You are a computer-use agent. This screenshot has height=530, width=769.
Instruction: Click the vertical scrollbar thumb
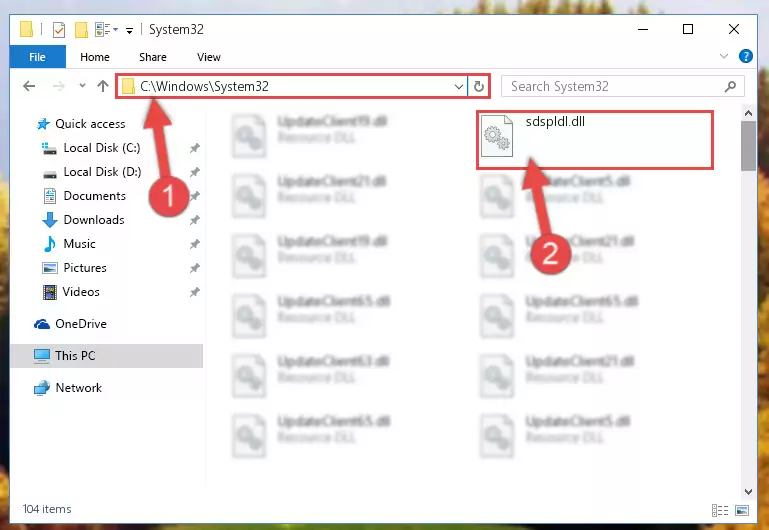pos(748,146)
